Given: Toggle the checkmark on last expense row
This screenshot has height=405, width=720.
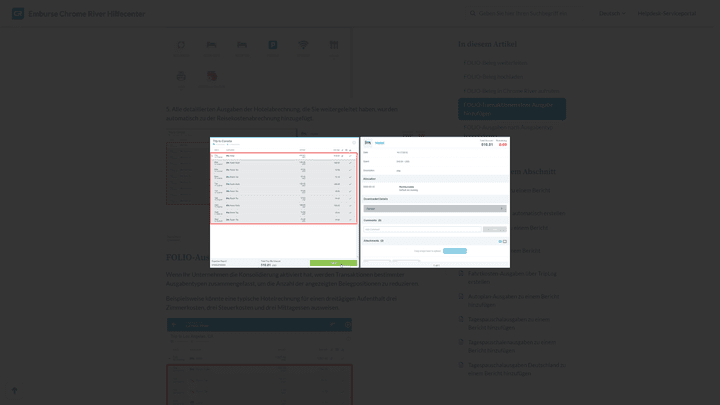Looking at the screenshot, I should 349,219.
